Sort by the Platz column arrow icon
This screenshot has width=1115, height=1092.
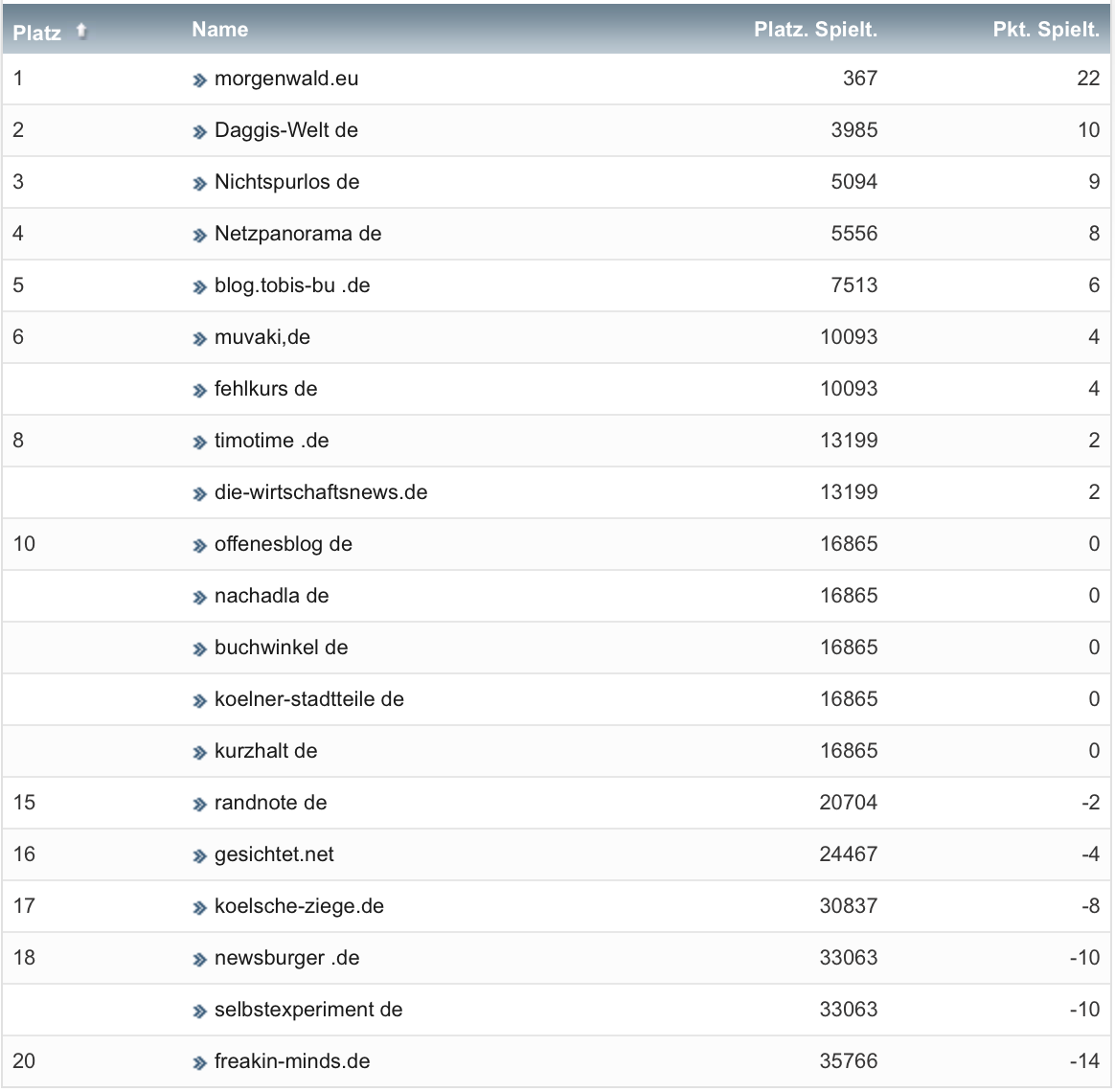(x=81, y=32)
